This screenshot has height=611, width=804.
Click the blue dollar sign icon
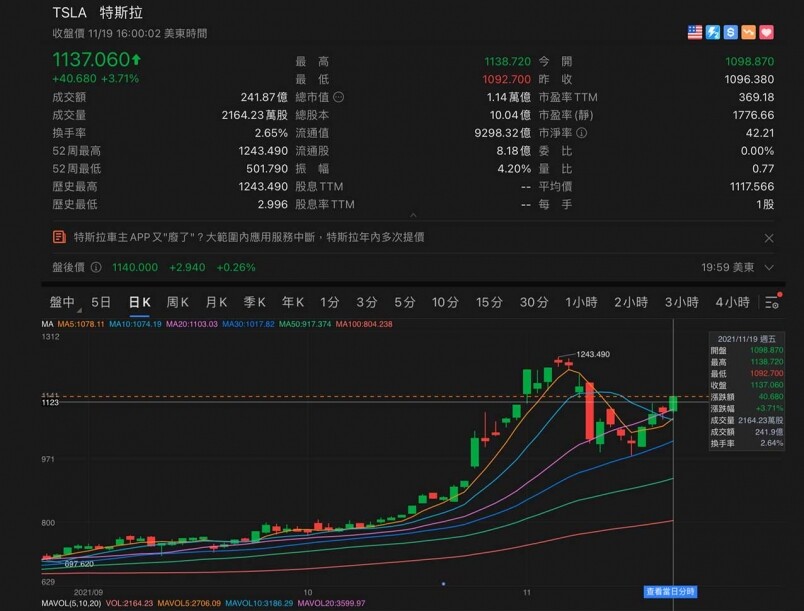(731, 32)
